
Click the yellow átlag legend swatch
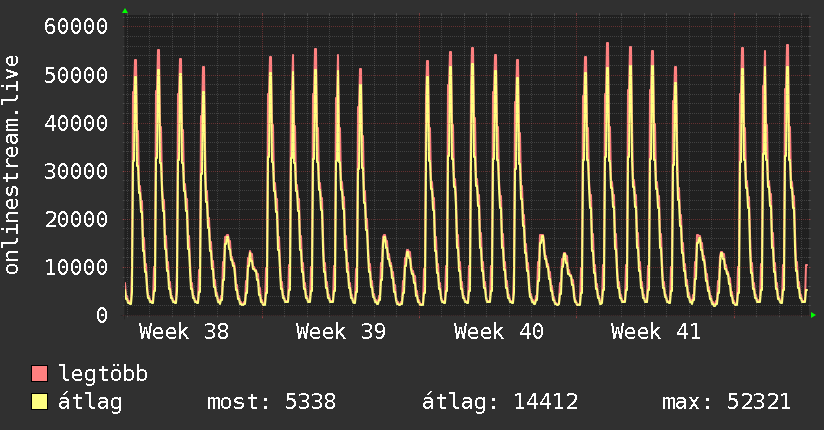[40, 402]
